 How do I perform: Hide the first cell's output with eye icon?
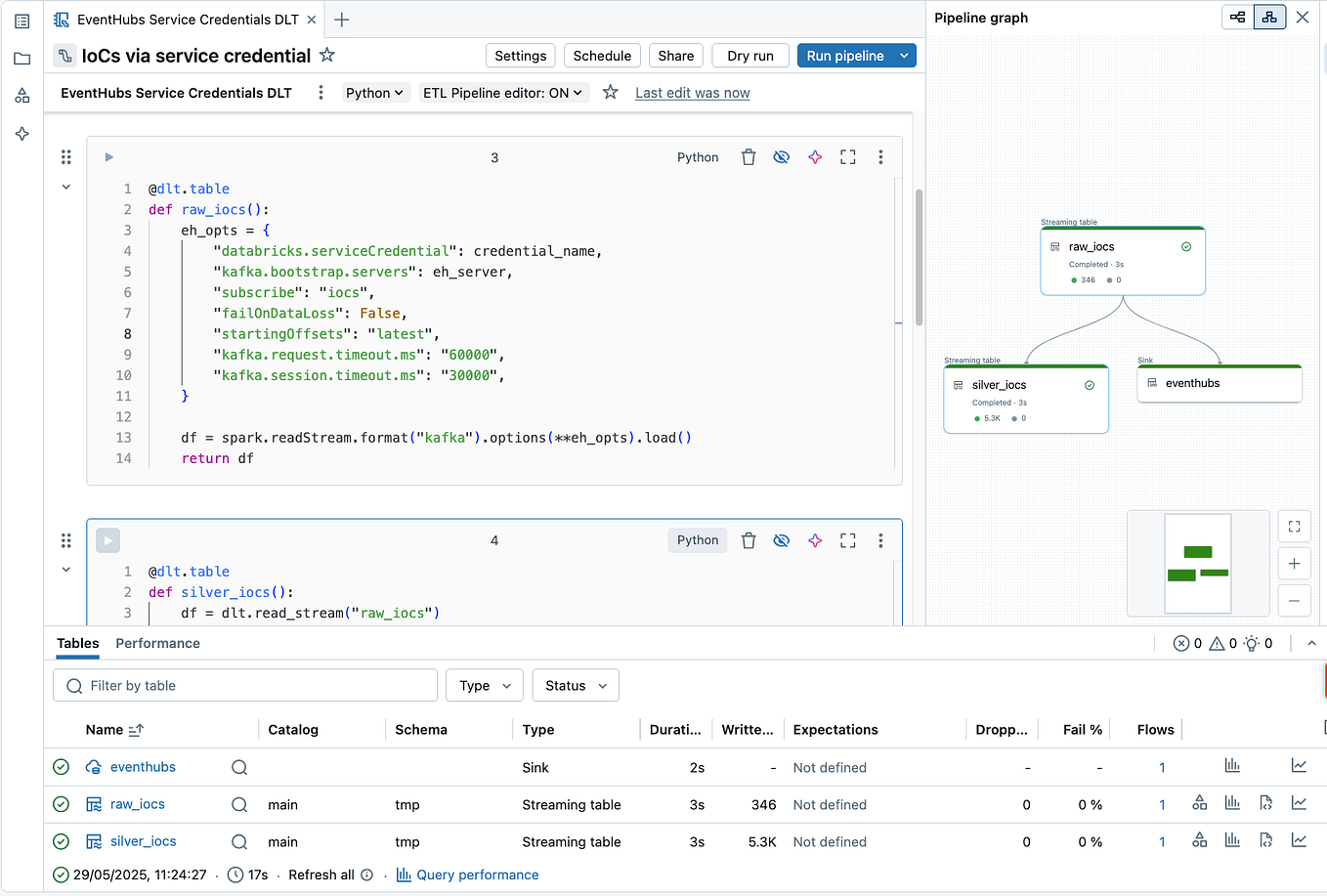[781, 156]
